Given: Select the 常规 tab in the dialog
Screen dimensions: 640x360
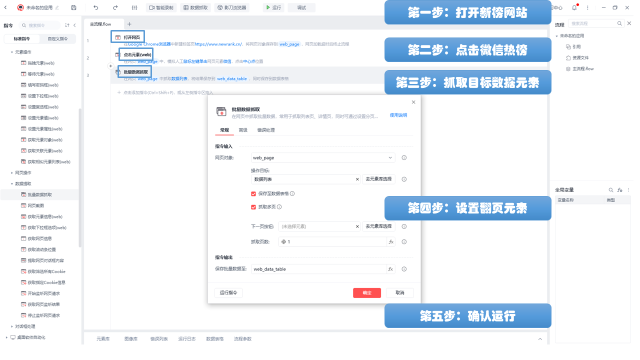Looking at the screenshot, I should point(224,130).
